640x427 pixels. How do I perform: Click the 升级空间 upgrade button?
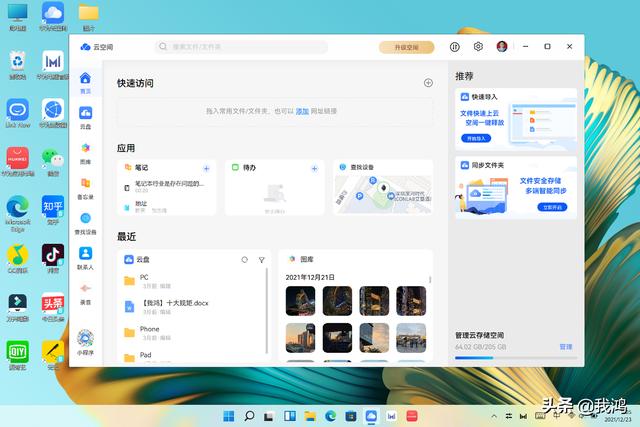click(406, 47)
